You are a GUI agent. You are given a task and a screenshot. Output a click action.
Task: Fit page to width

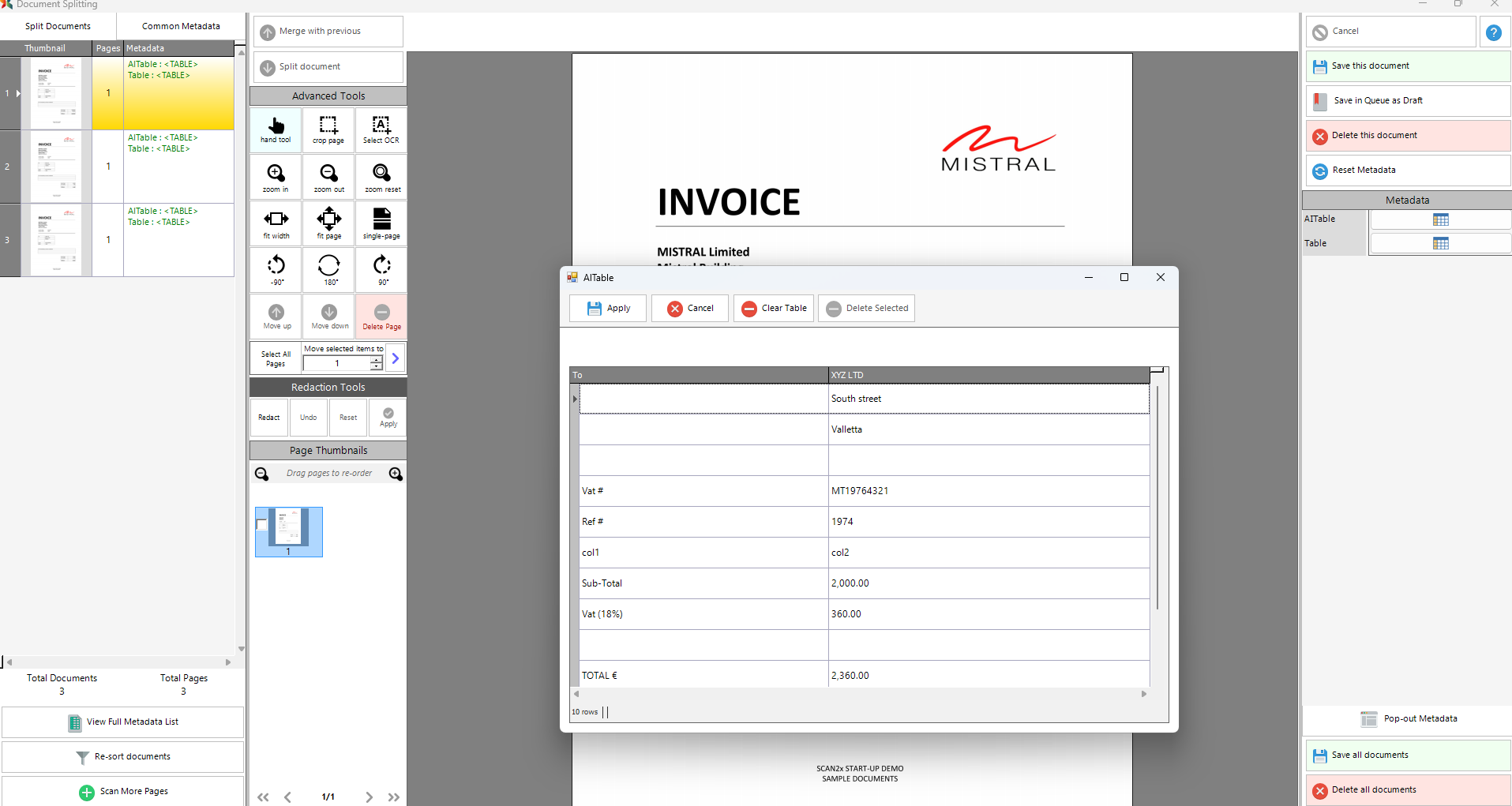(x=276, y=223)
